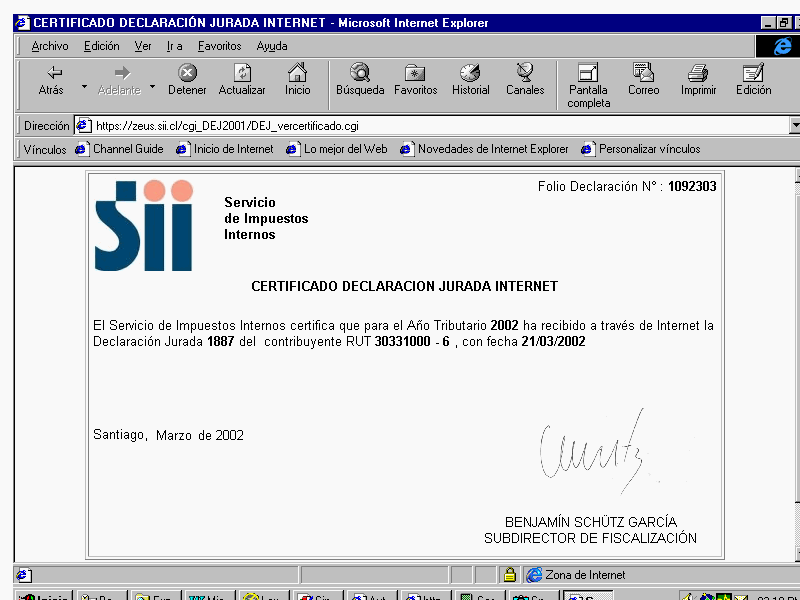Viewport: 800px width, 600px height.
Task: Open the Historial panel
Action: pos(470,80)
